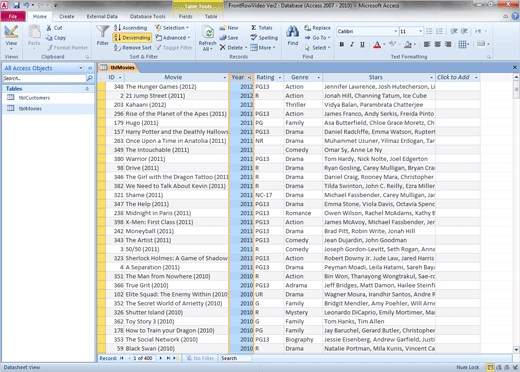Open the Calibri font name dropdown
This screenshot has height=372, width=520.
point(396,31)
